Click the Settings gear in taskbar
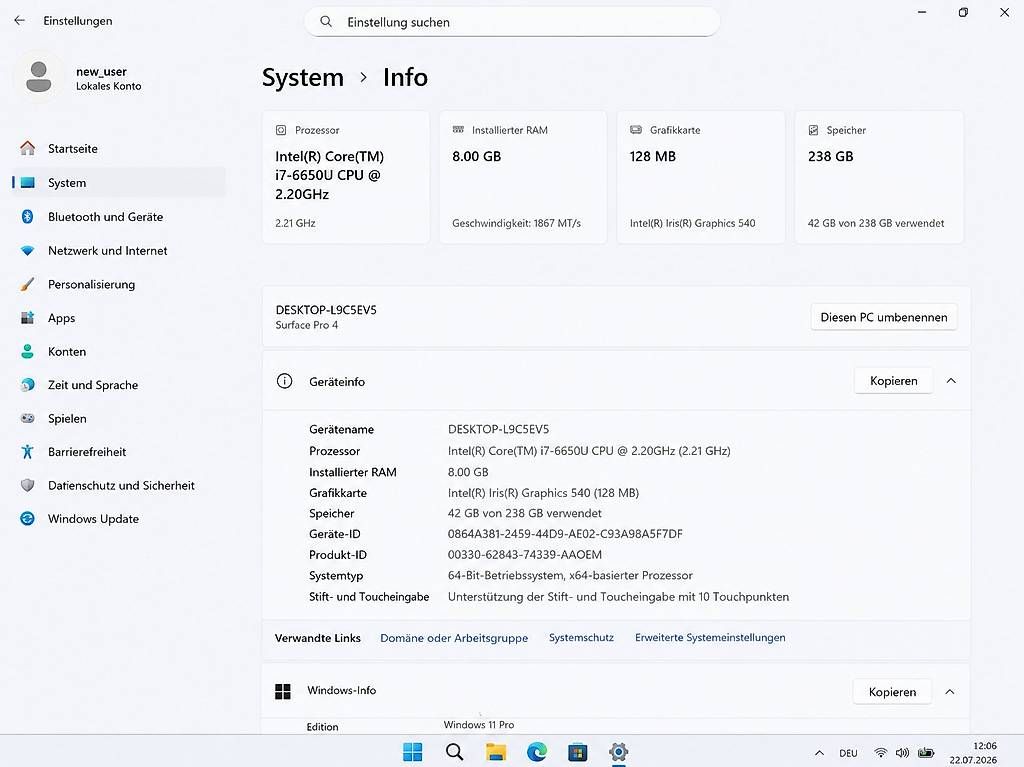This screenshot has width=1024, height=767. click(x=618, y=752)
